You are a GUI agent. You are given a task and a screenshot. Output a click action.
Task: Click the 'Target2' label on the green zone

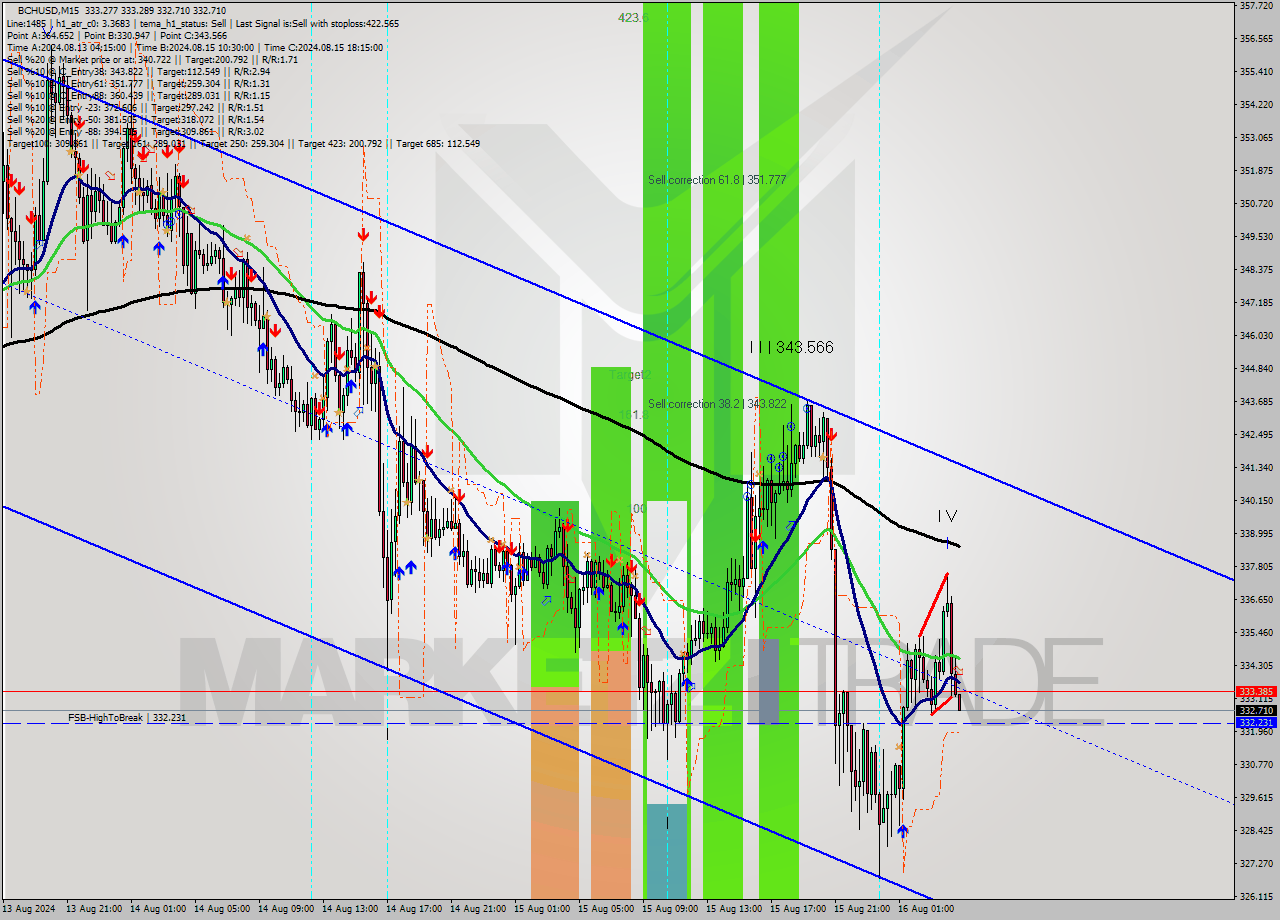coord(630,375)
